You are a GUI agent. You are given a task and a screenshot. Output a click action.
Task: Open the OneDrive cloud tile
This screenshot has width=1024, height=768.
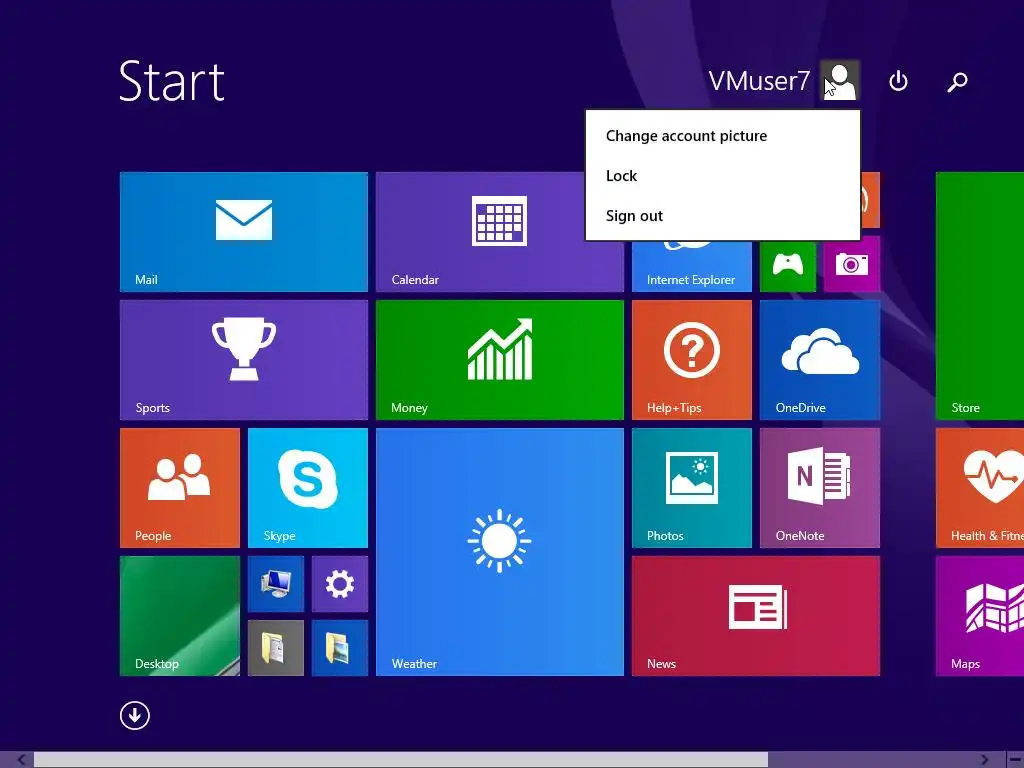point(820,360)
